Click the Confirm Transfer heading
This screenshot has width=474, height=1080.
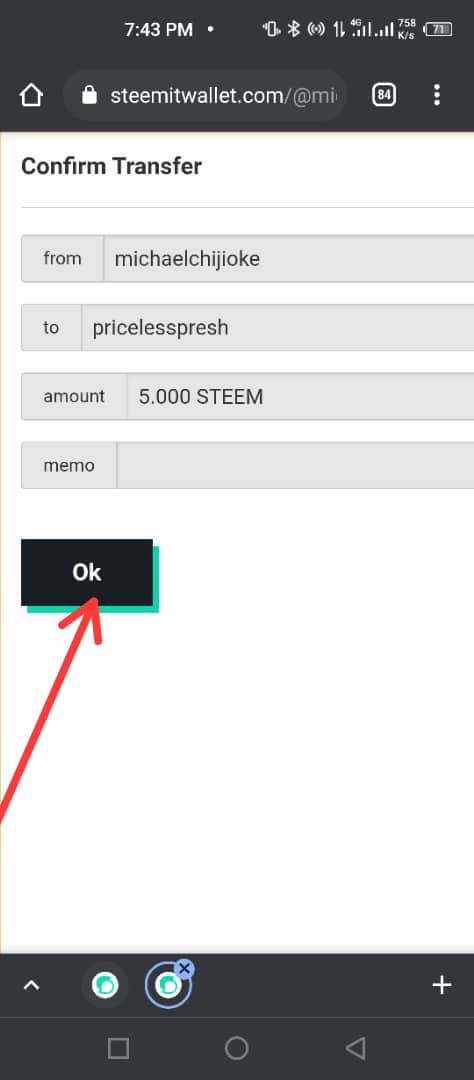click(x=112, y=166)
